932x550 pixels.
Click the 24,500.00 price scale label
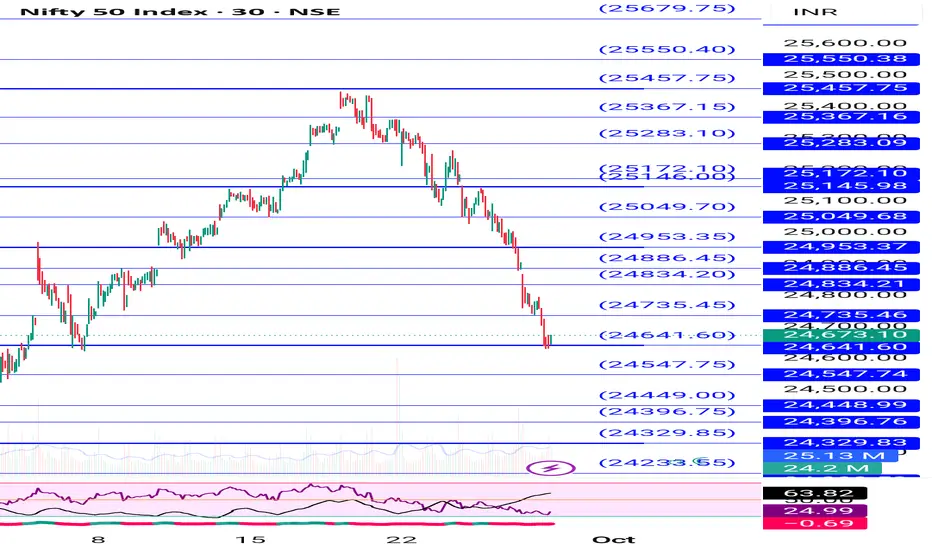(845, 389)
